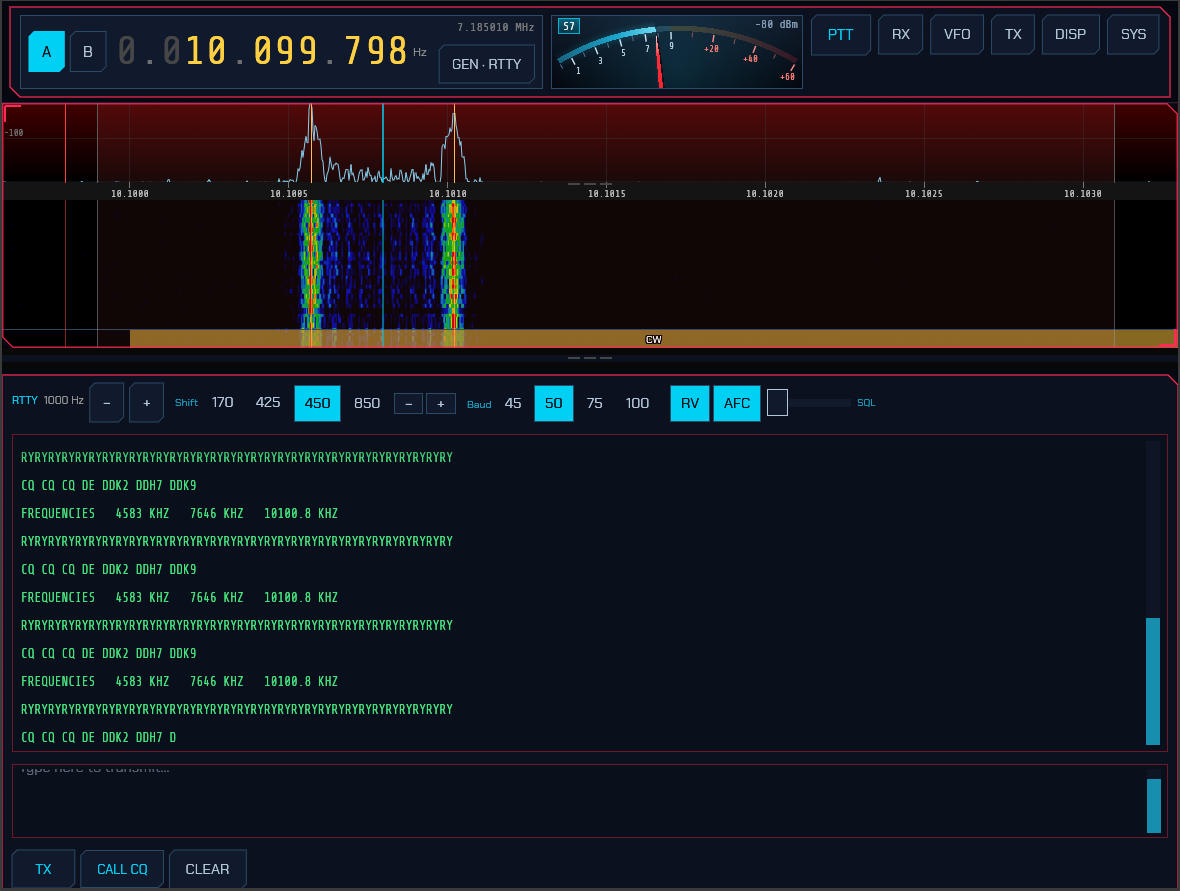Click the first FREQUENCIES 4583 KHZ line
Screen dimensions: 1180x891
[179, 513]
